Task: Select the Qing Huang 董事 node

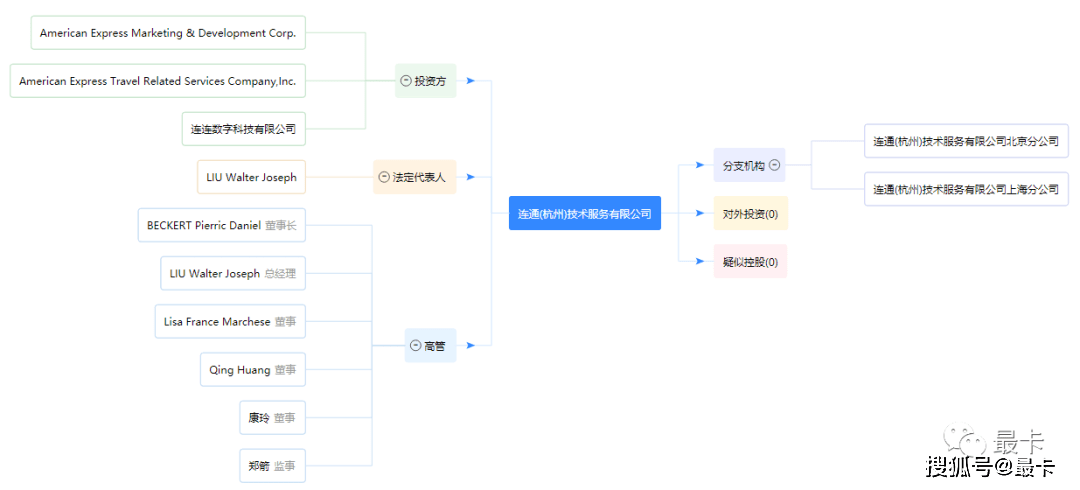Action: pos(253,370)
